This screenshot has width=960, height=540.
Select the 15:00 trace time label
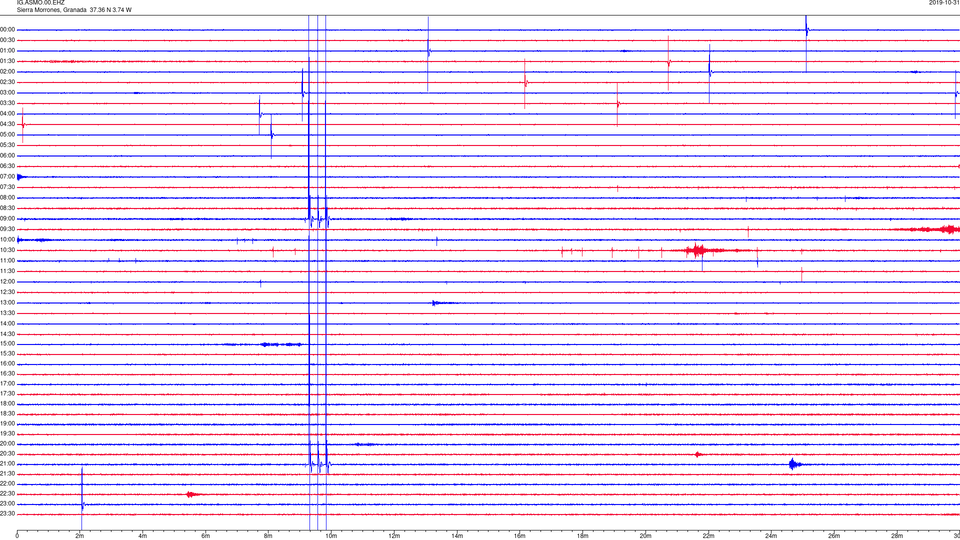coord(7,343)
